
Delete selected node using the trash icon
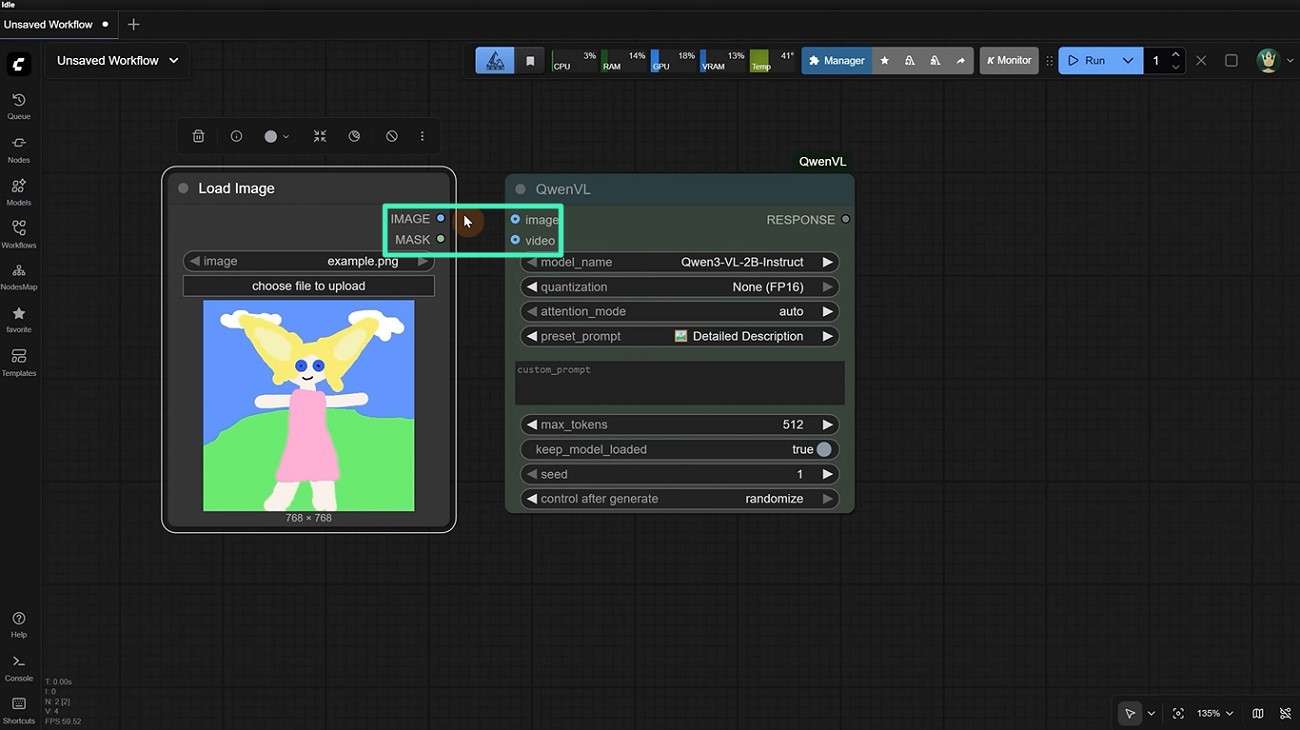click(198, 136)
